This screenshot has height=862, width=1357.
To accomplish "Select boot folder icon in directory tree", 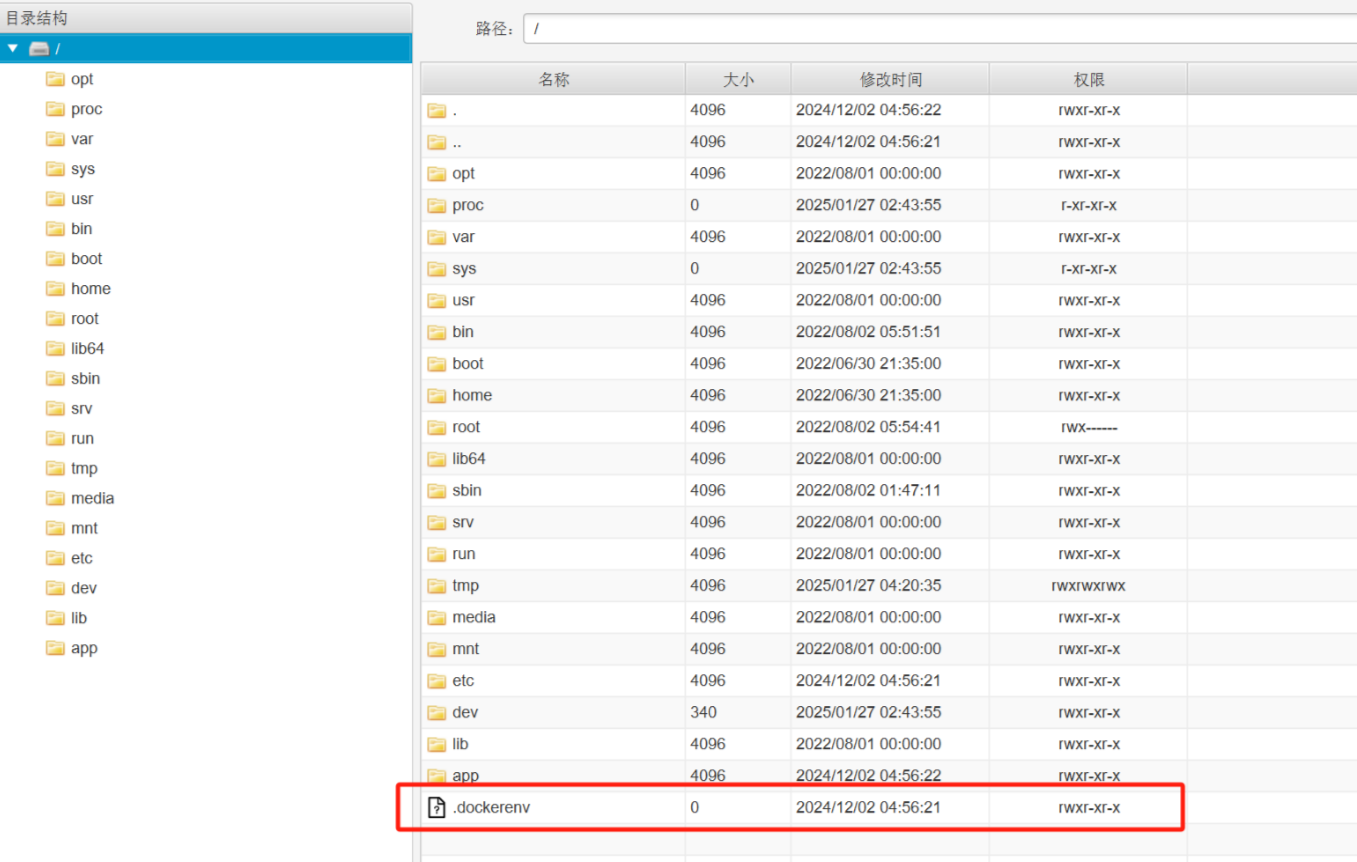I will click(x=55, y=258).
